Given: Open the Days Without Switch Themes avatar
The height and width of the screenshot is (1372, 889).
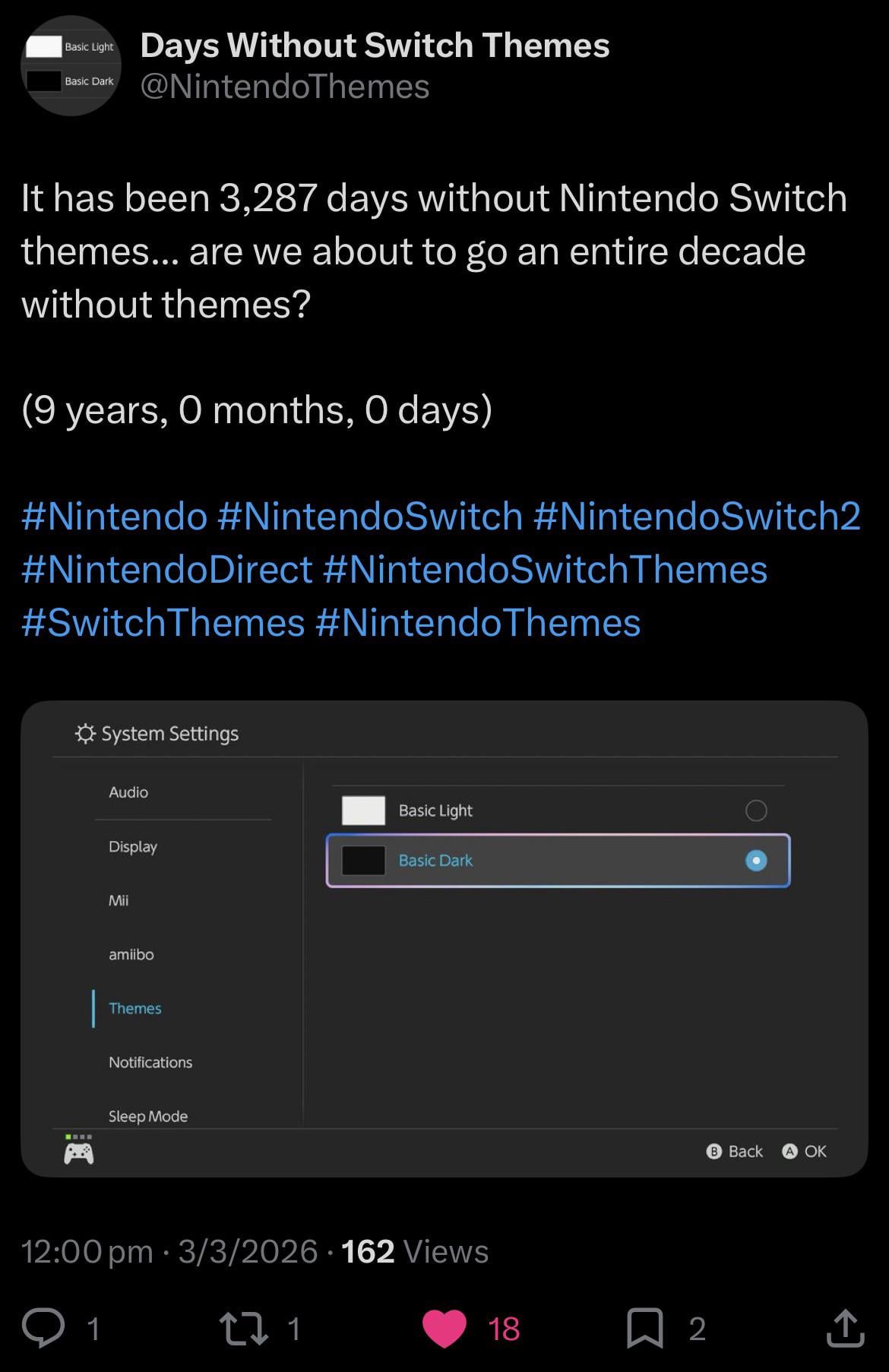Looking at the screenshot, I should coord(71,65).
